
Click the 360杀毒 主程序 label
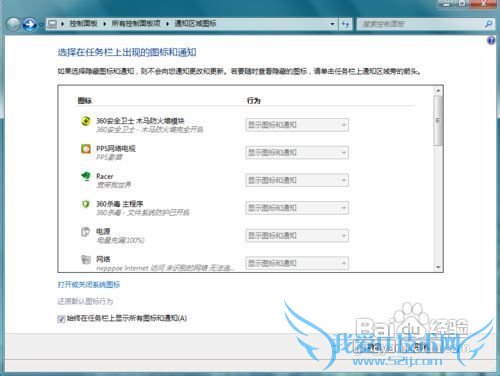tap(120, 204)
